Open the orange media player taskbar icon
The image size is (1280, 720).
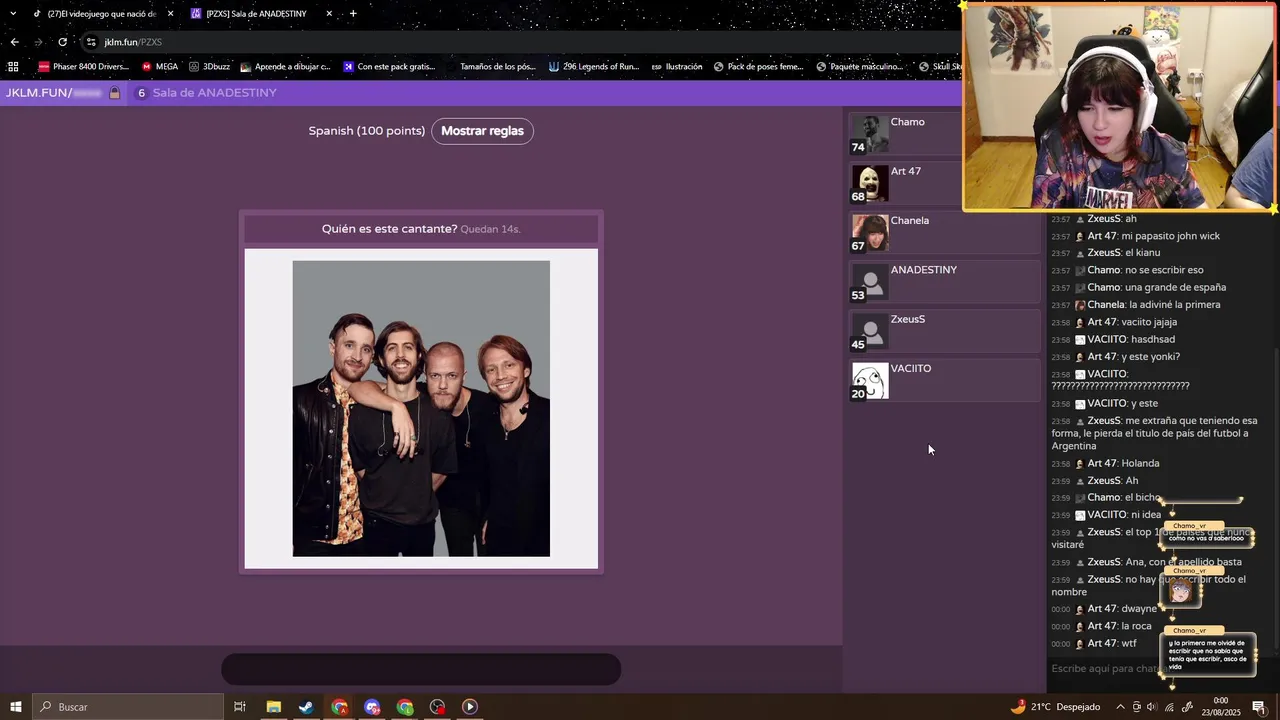470,707
